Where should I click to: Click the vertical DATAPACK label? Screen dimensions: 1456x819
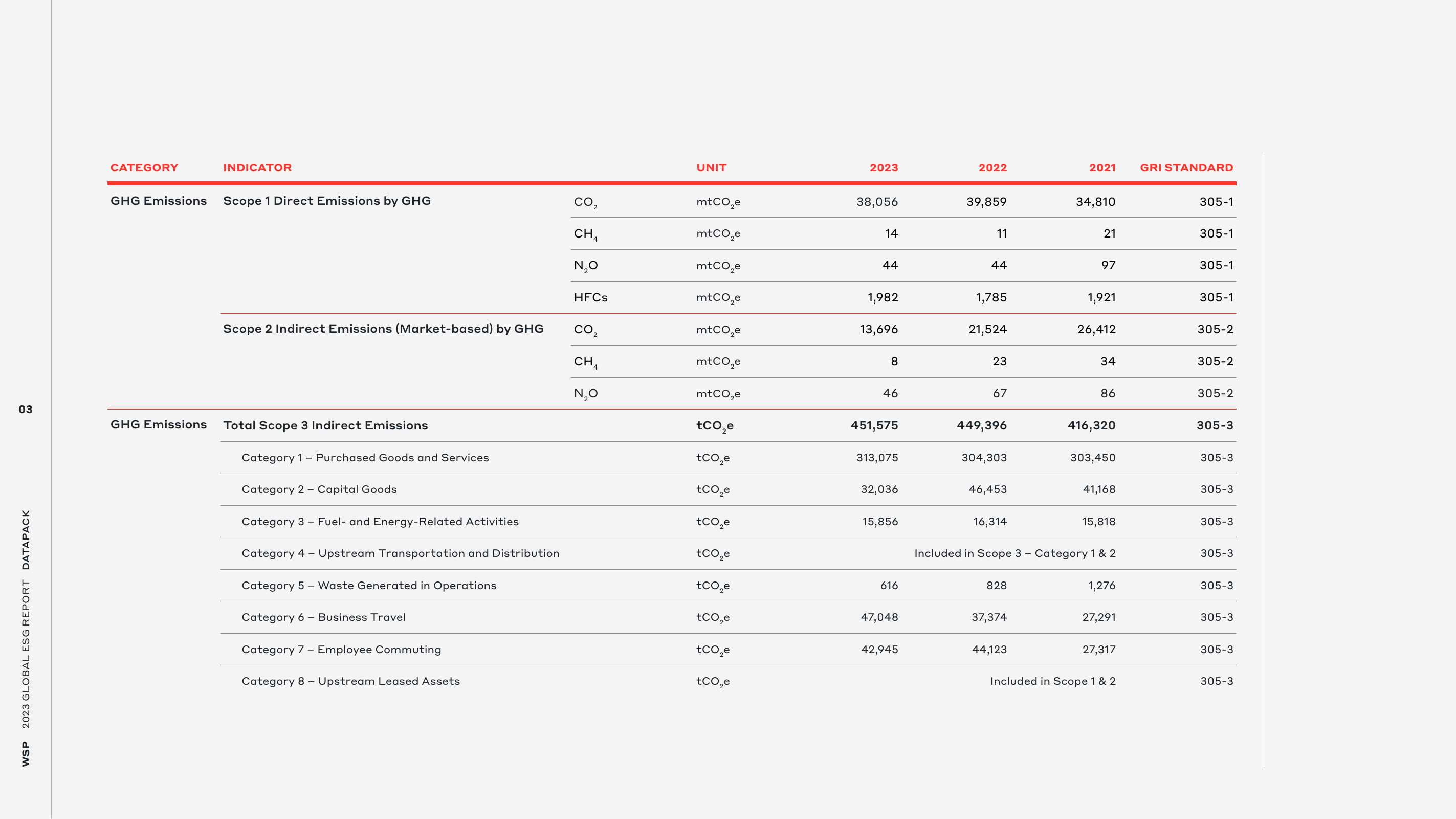point(26,540)
